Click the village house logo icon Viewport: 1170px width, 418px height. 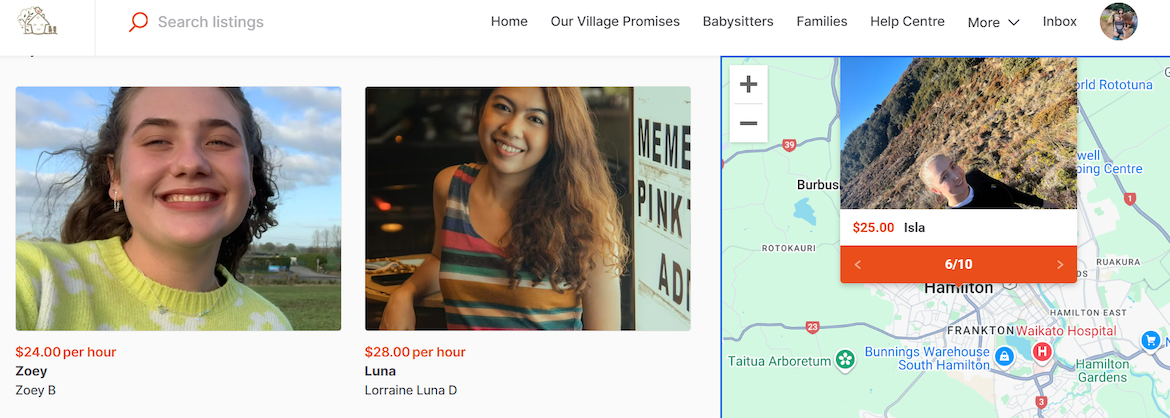[x=37, y=22]
